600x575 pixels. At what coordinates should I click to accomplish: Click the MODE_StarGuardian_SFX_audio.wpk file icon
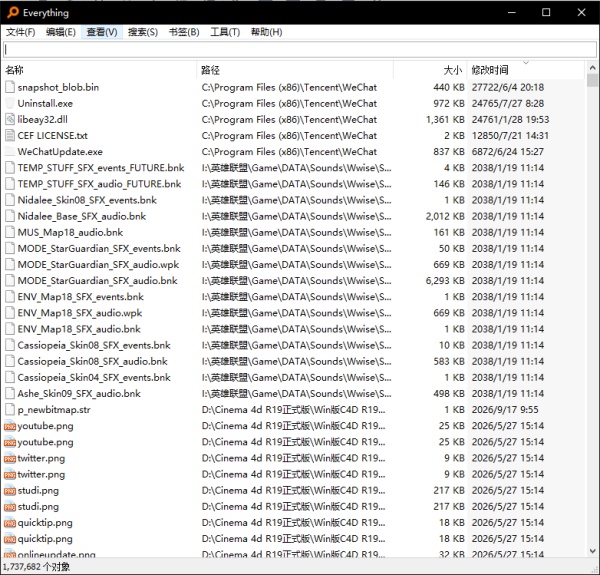(x=10, y=264)
